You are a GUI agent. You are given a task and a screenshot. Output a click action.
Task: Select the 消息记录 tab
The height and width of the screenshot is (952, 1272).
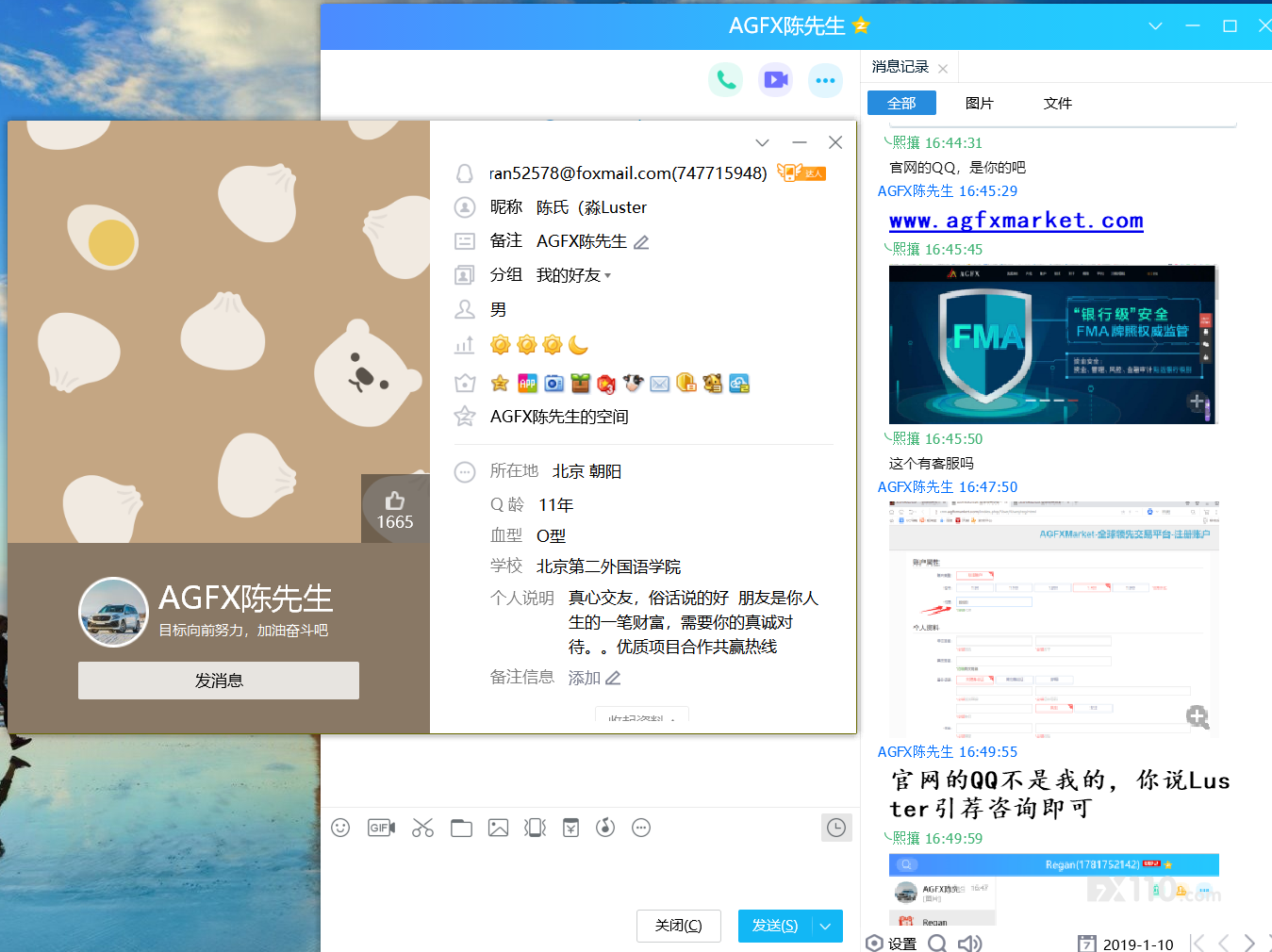pyautogui.click(x=900, y=67)
